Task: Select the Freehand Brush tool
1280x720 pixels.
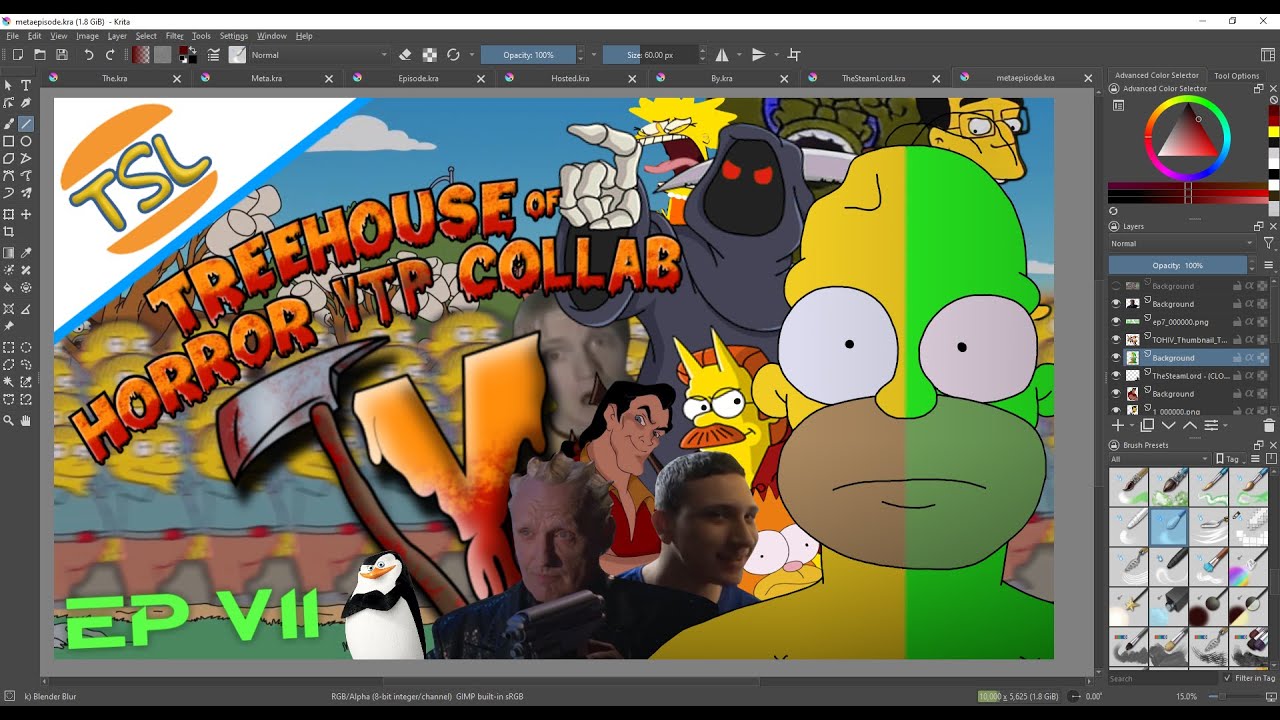Action: coord(9,124)
